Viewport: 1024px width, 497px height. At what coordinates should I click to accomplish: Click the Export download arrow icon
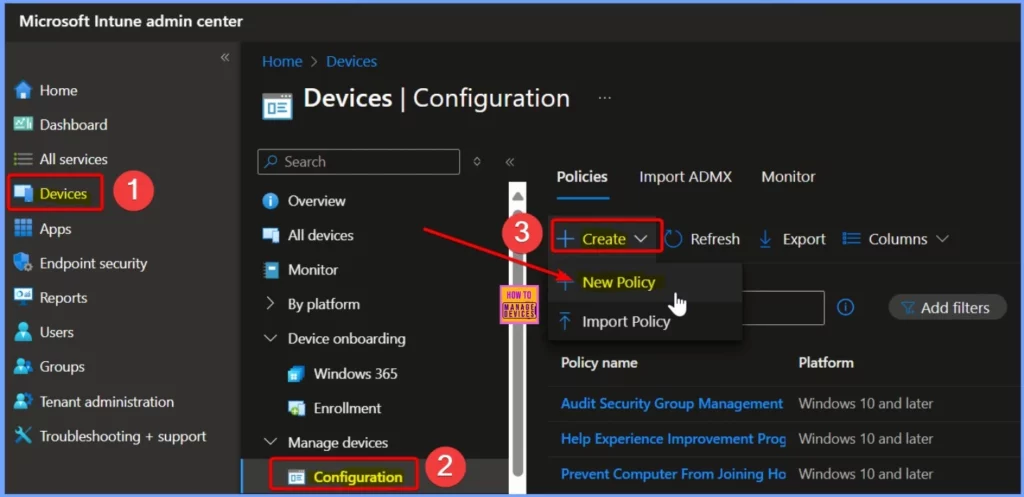pos(765,240)
